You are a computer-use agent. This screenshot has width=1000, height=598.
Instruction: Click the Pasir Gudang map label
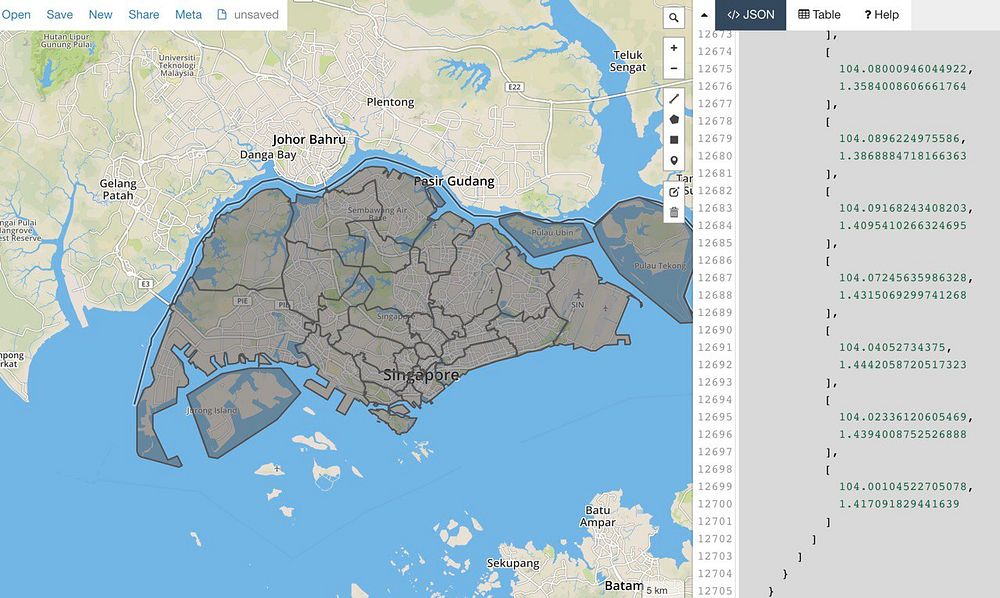click(x=454, y=181)
